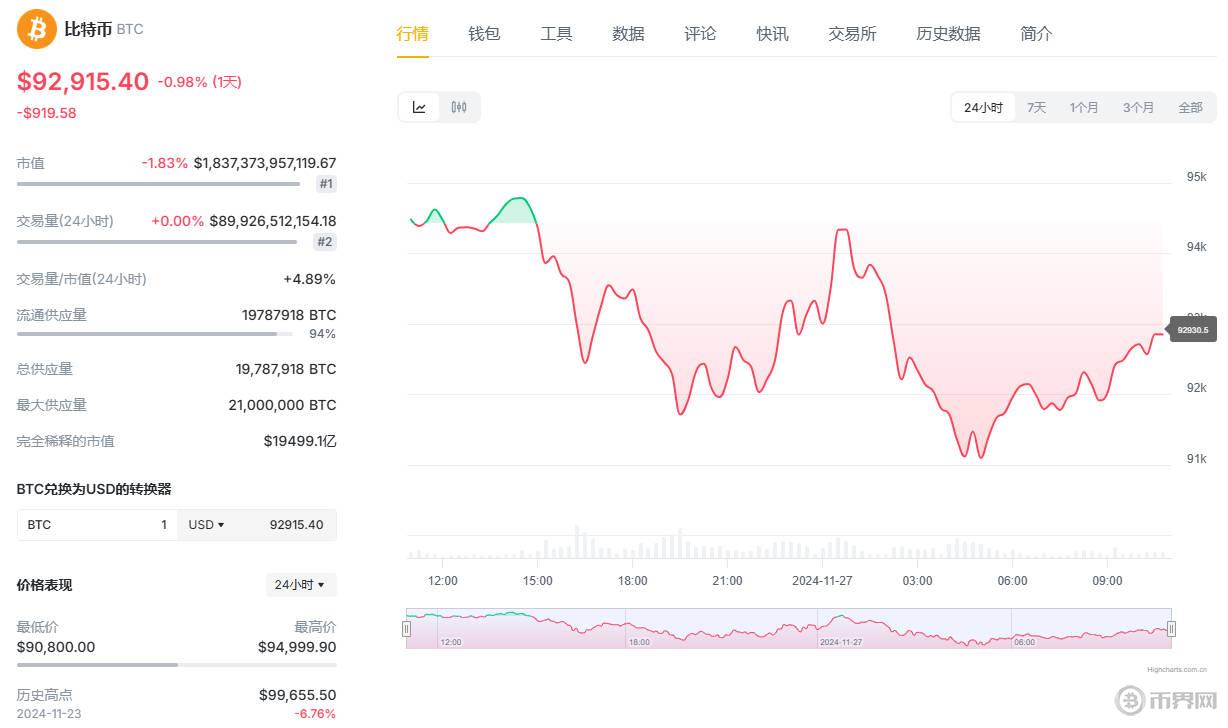Click the 92930.5 price tooltip marker
The width and height of the screenshot is (1228, 728).
(x=1191, y=329)
